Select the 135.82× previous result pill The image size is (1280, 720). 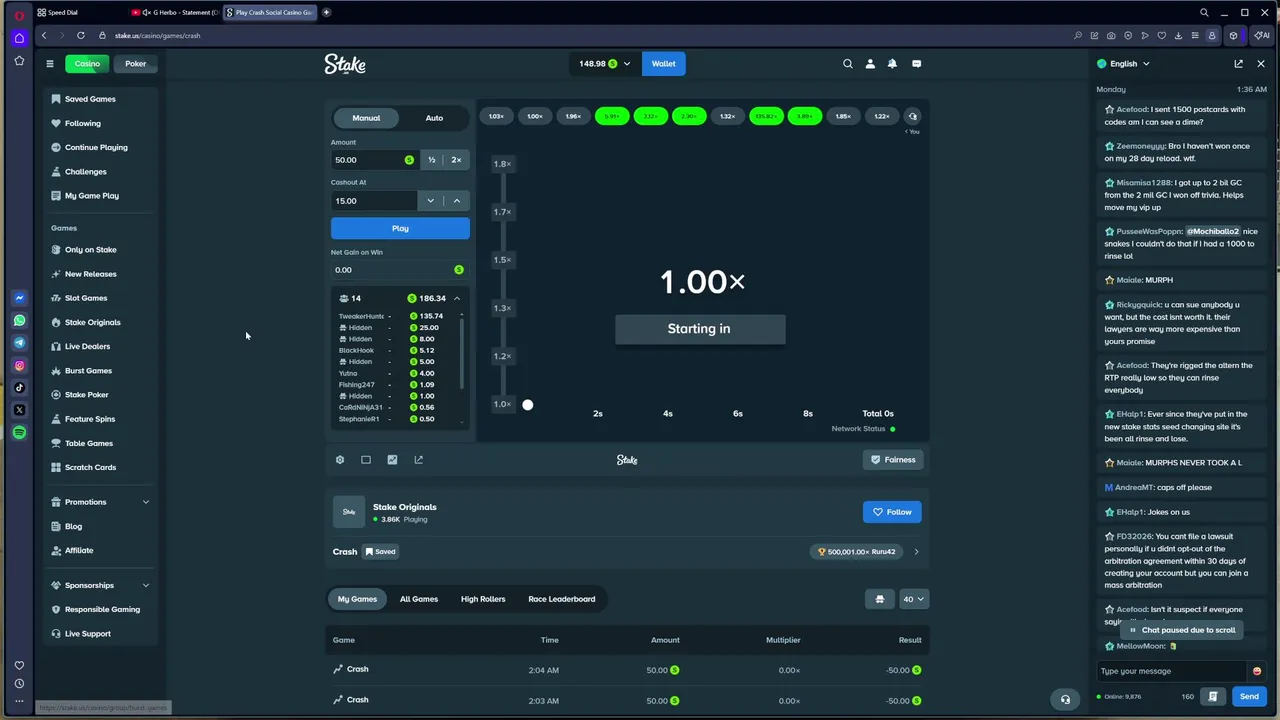tap(767, 117)
